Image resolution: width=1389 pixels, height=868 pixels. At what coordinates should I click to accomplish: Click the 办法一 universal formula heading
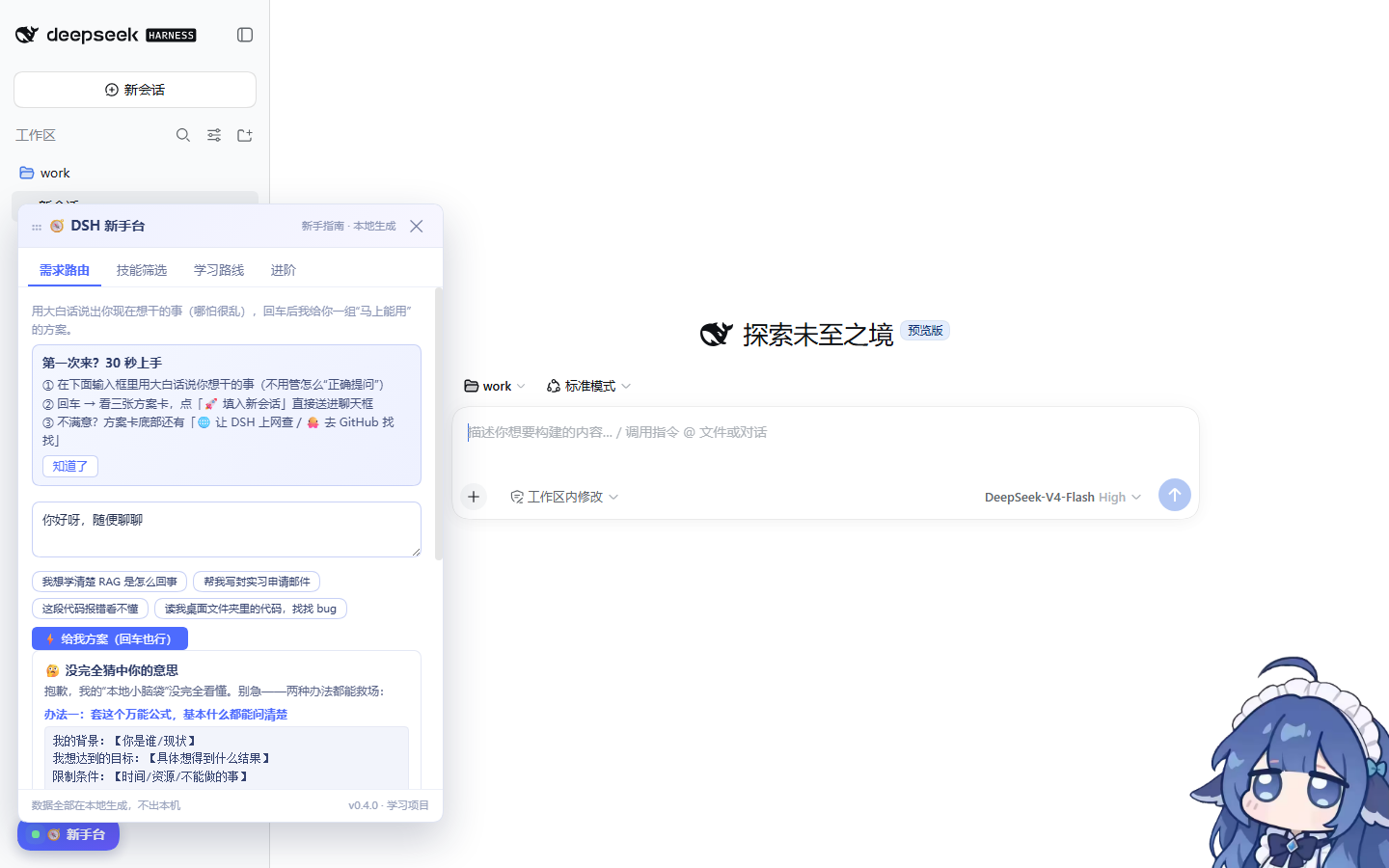(x=166, y=715)
